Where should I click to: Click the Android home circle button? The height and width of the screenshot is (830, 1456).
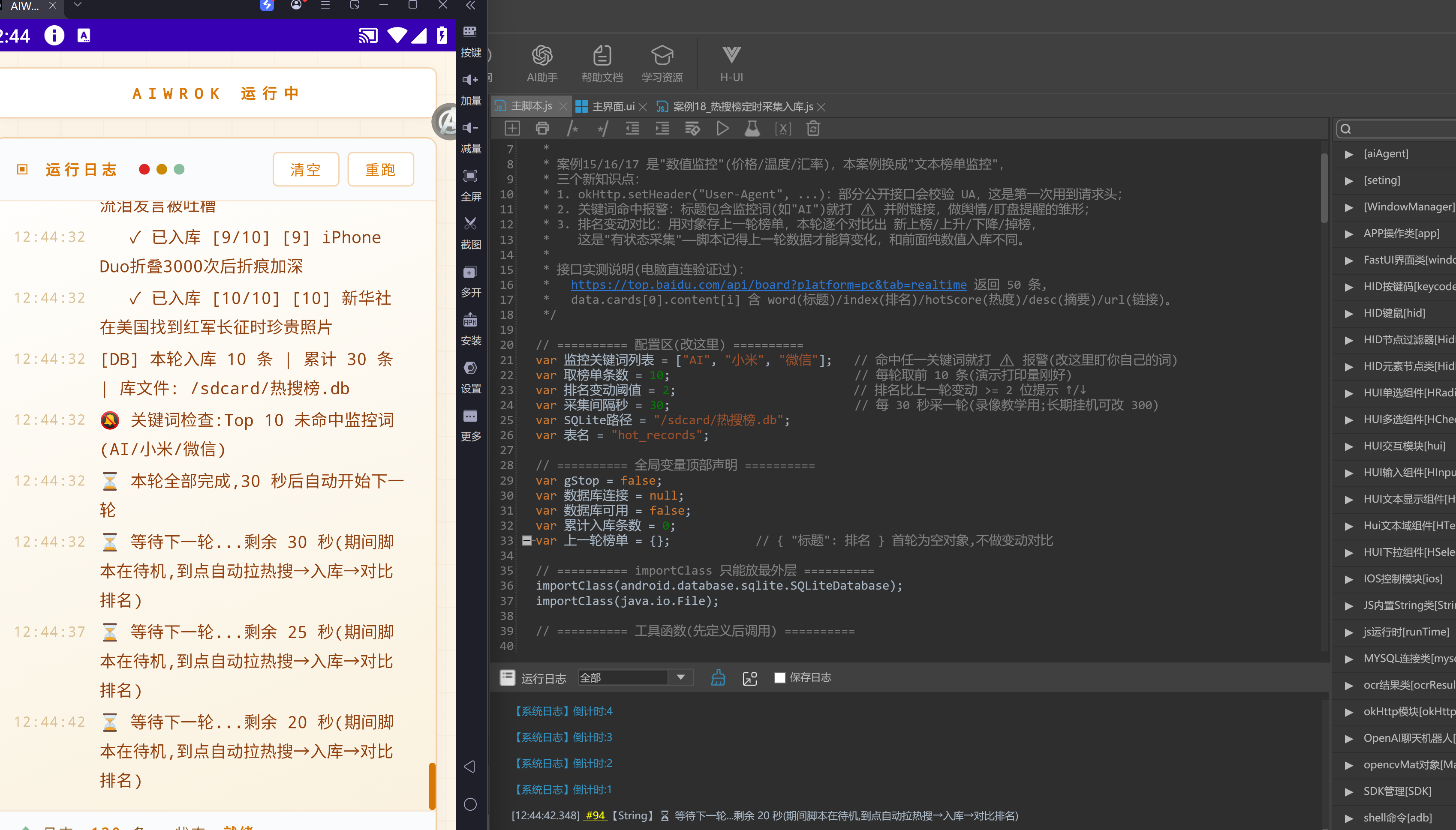pyautogui.click(x=470, y=804)
